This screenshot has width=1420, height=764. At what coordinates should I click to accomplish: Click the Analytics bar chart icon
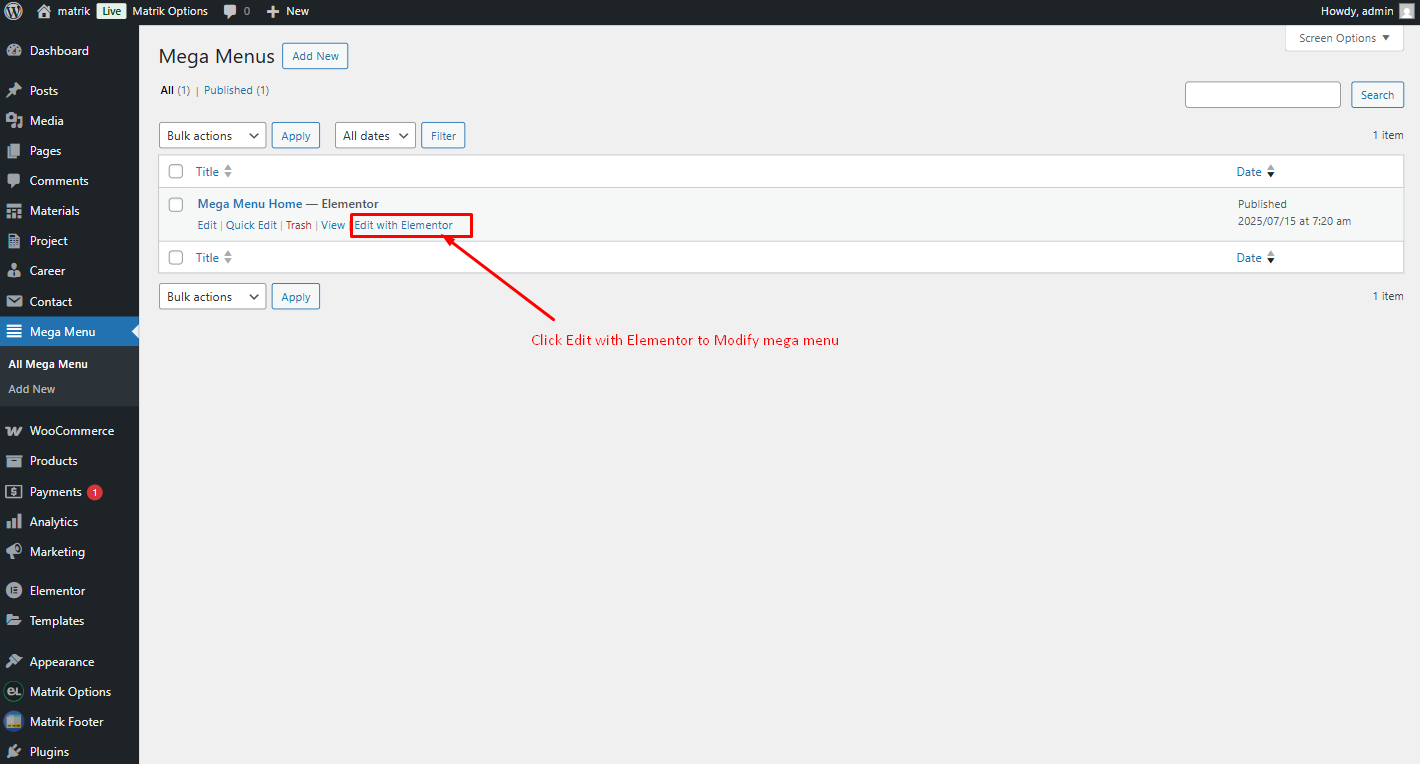(14, 522)
